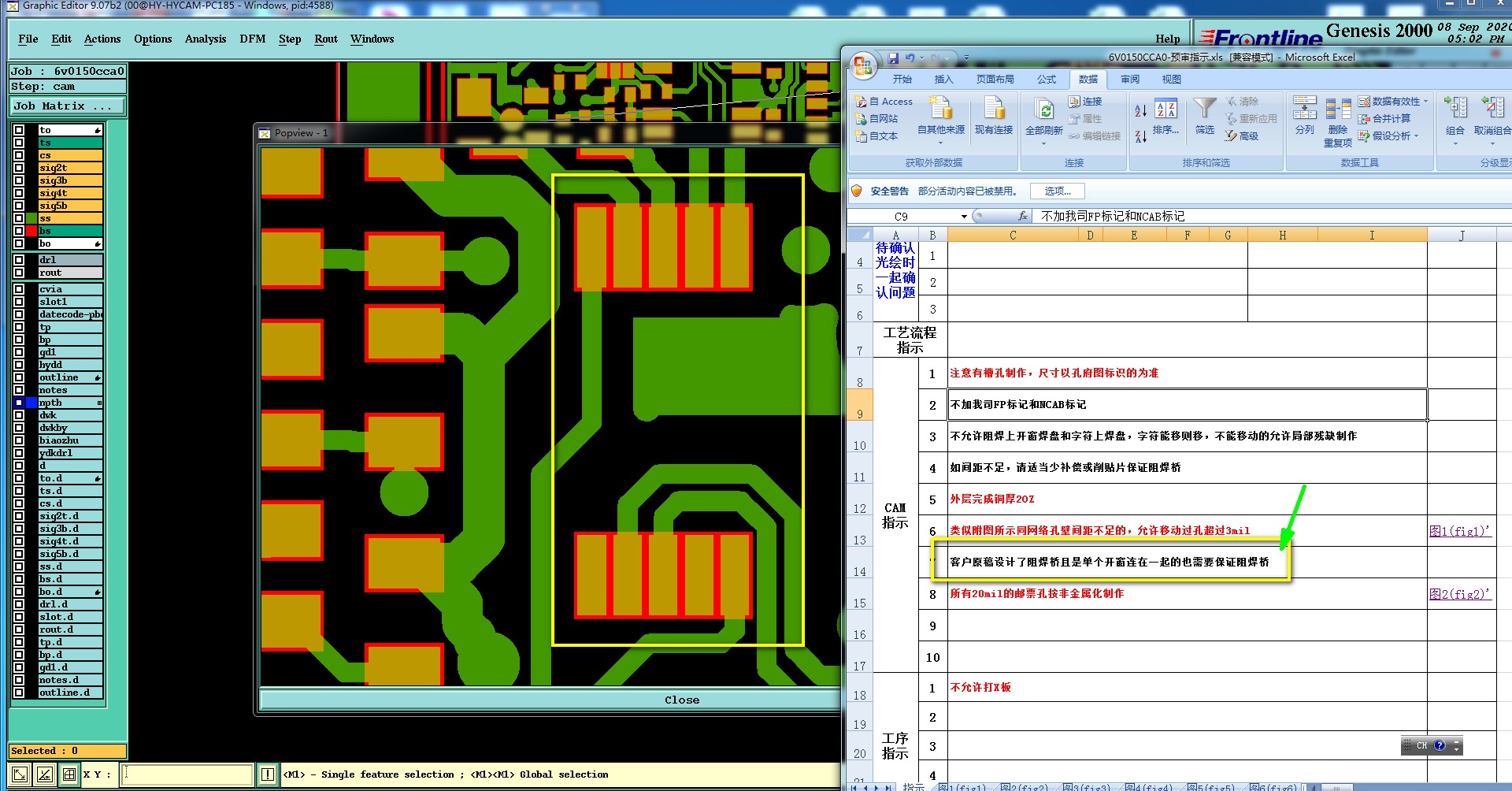Click Text to Columns (分列)
Image resolution: width=1512 pixels, height=791 pixels.
tap(1305, 116)
